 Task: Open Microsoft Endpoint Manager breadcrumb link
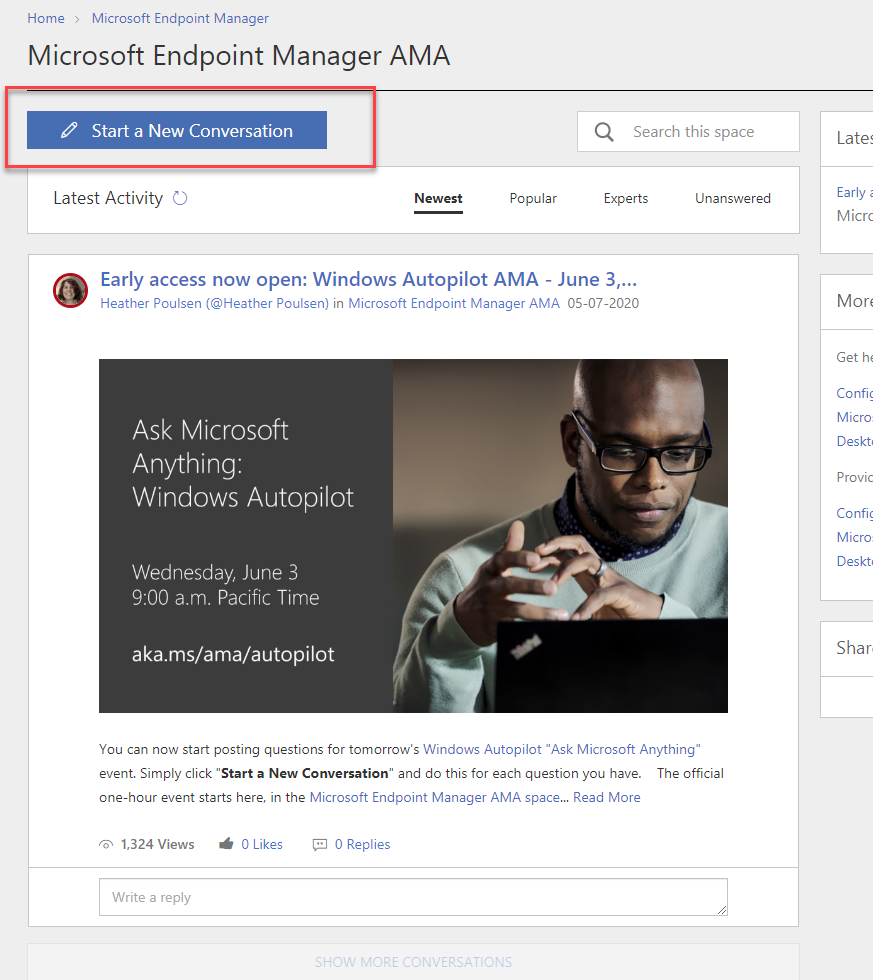[180, 18]
